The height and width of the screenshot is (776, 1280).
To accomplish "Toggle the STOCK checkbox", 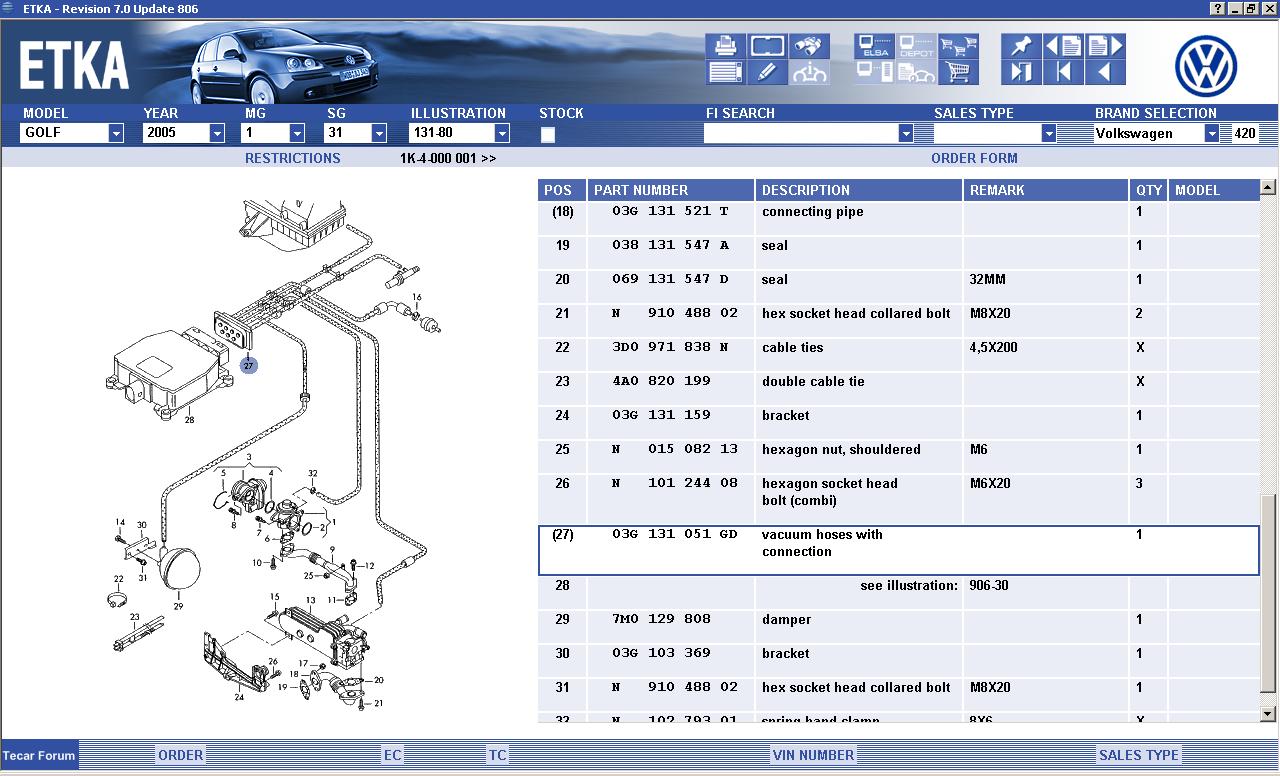I will (548, 135).
